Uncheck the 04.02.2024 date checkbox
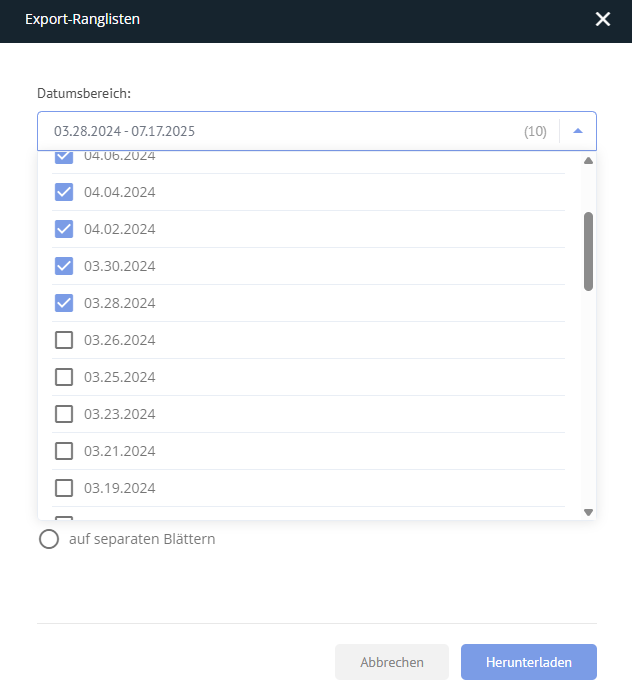The width and height of the screenshot is (632, 694). [64, 229]
